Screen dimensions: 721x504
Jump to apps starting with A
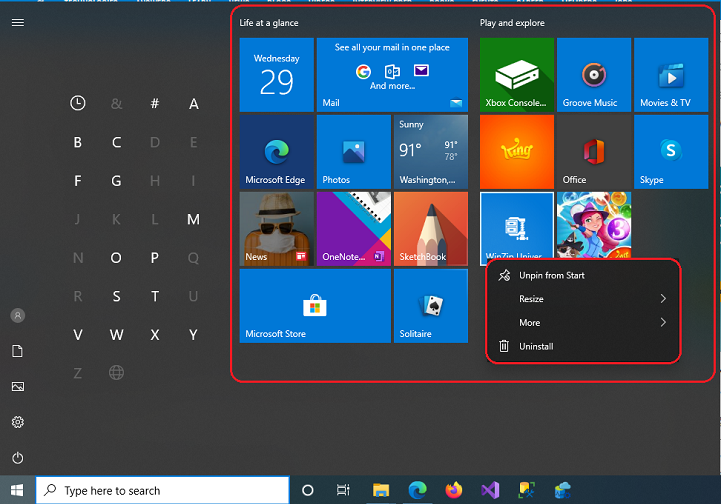click(x=194, y=103)
